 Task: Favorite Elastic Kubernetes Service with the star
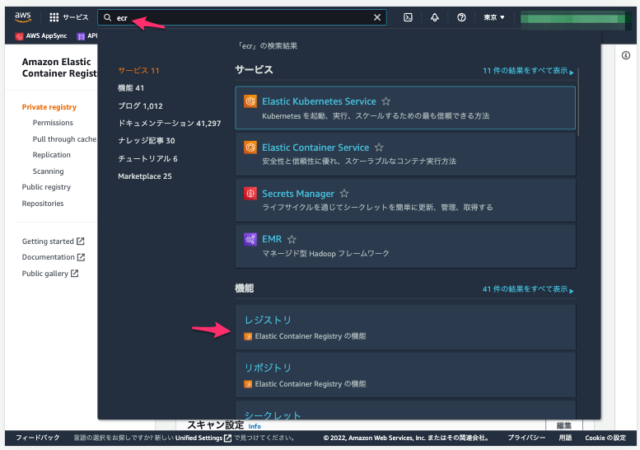(x=386, y=101)
